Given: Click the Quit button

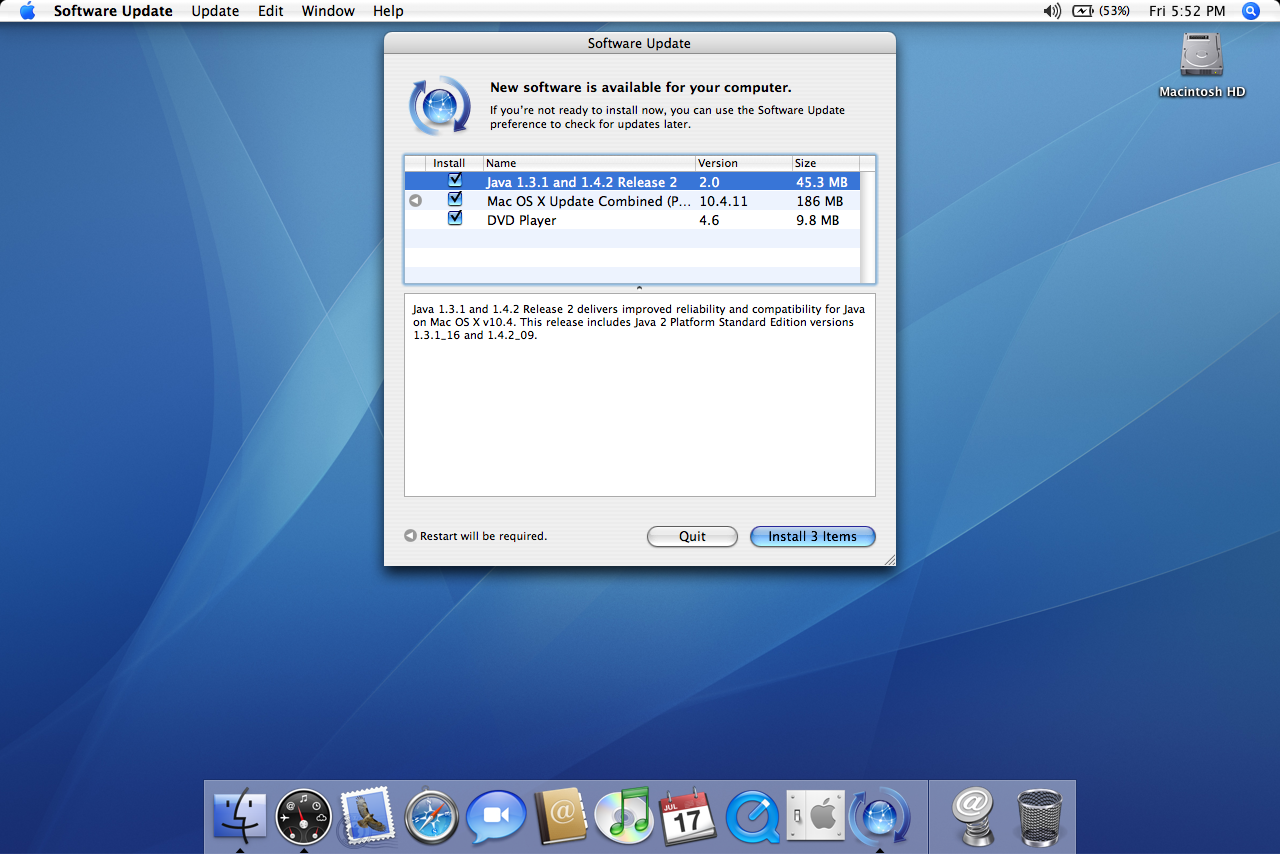Looking at the screenshot, I should [x=692, y=536].
